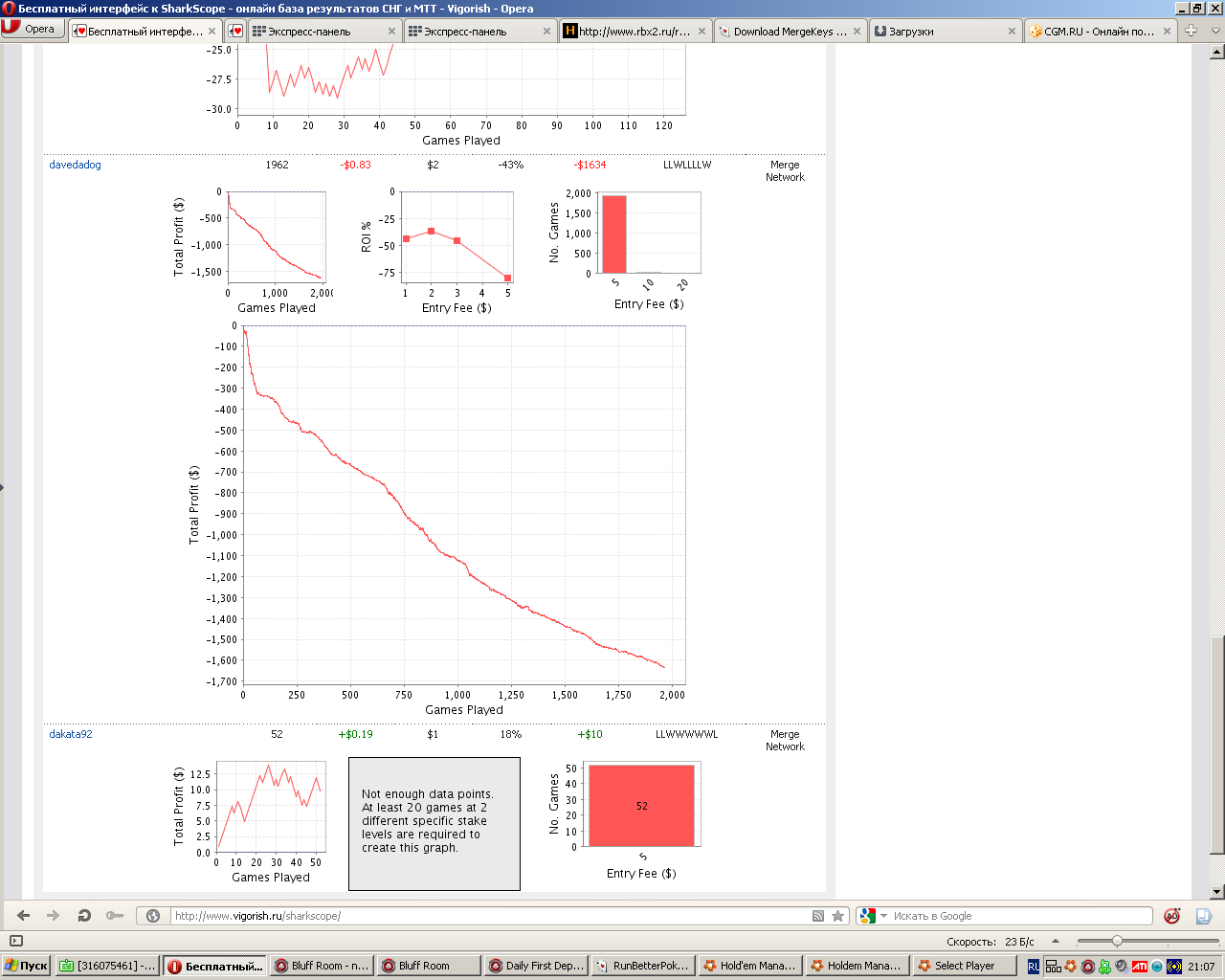Open new tab with plus icon

click(x=1191, y=31)
